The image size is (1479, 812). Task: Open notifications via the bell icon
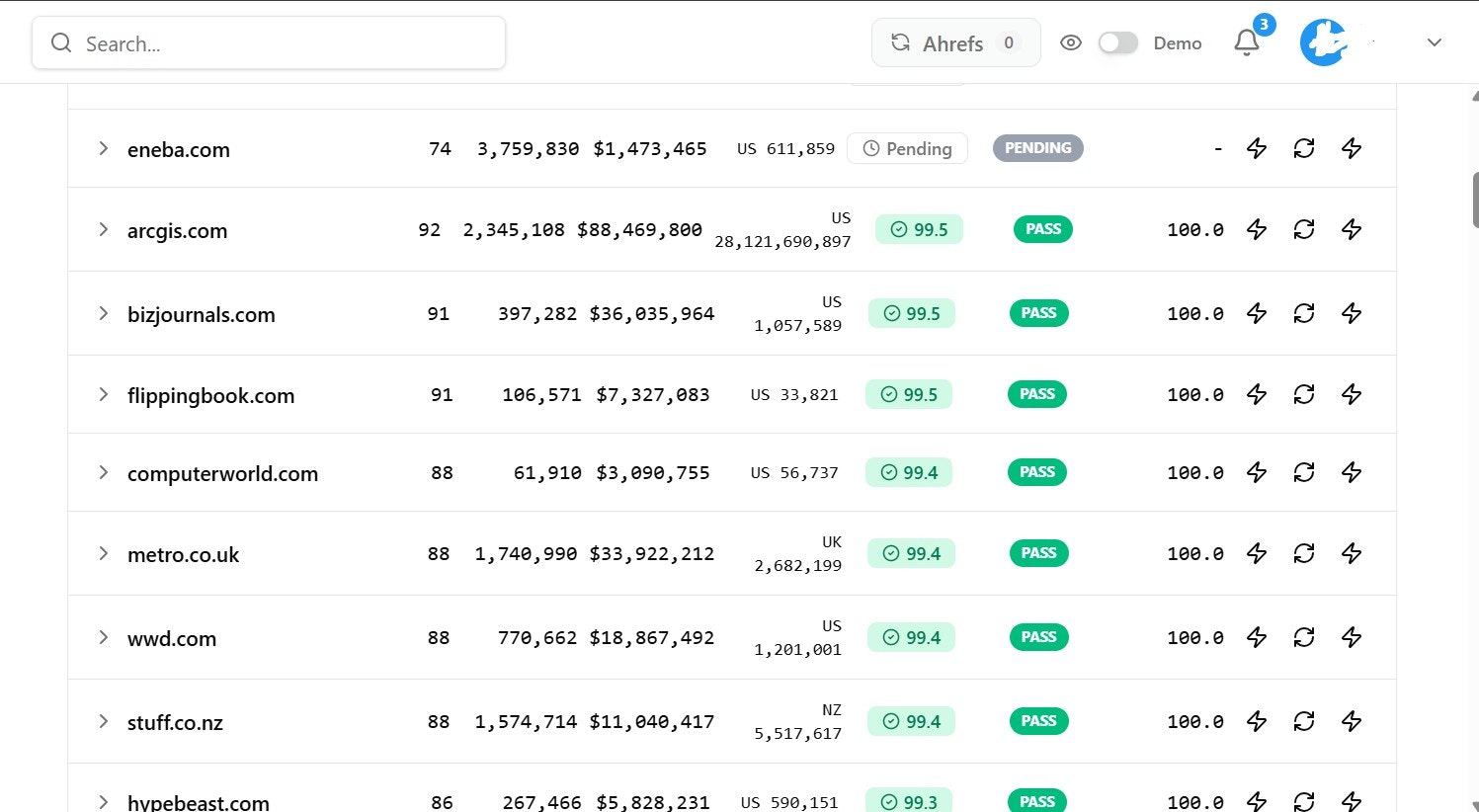point(1245,42)
